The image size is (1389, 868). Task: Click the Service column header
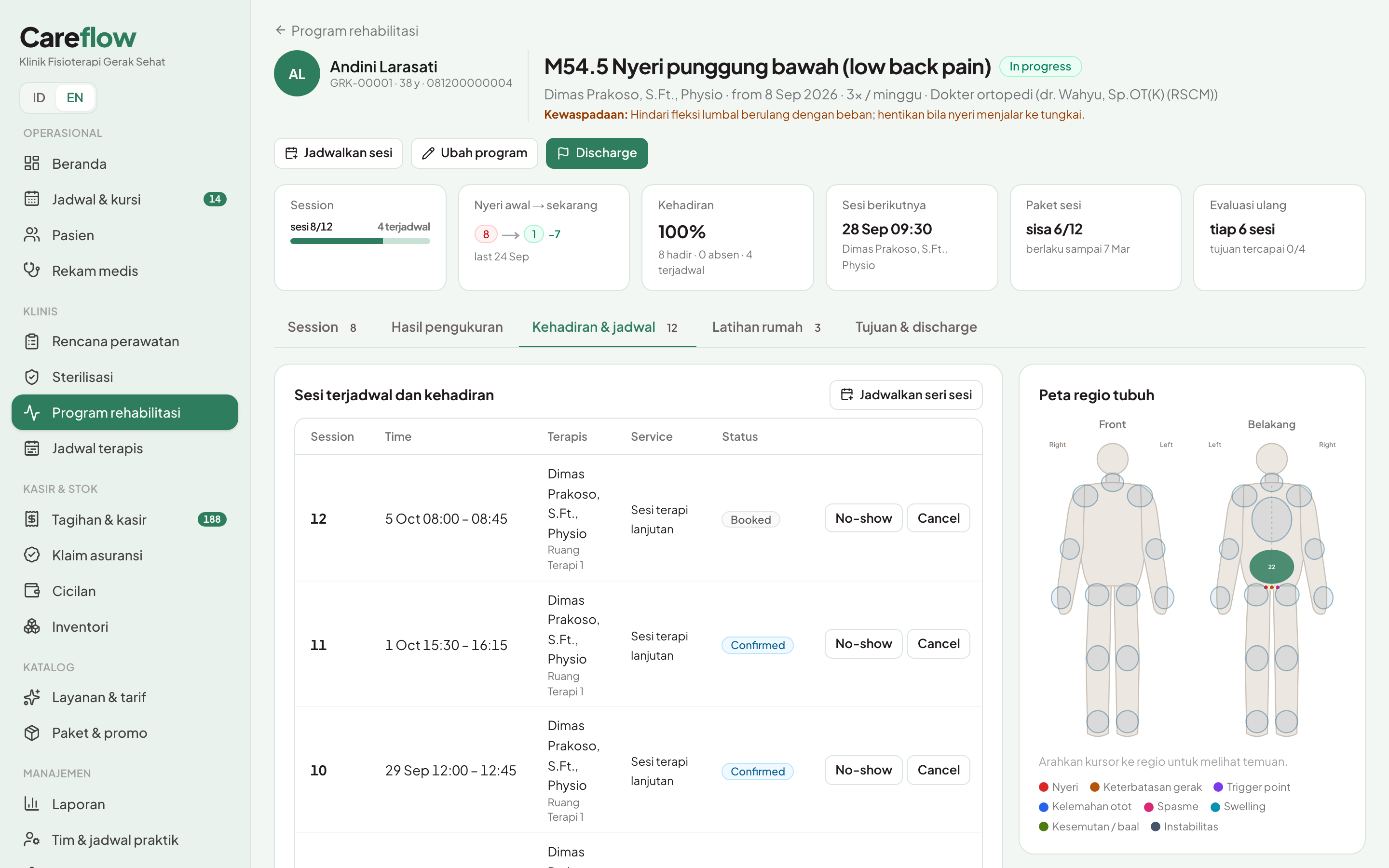[652, 437]
